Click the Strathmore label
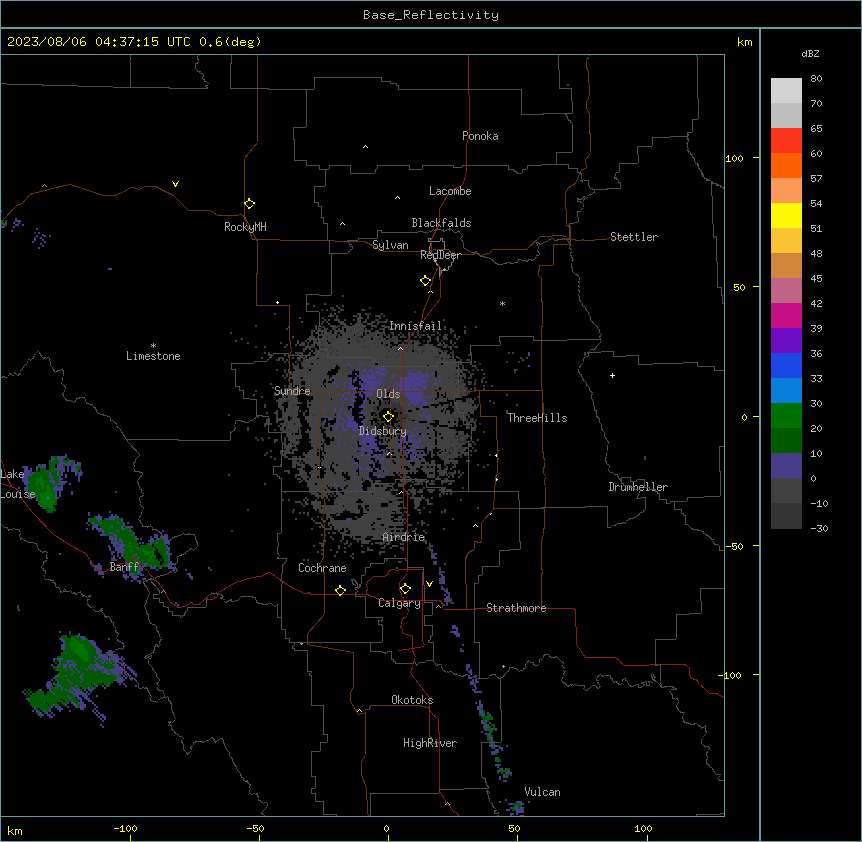 [x=516, y=608]
